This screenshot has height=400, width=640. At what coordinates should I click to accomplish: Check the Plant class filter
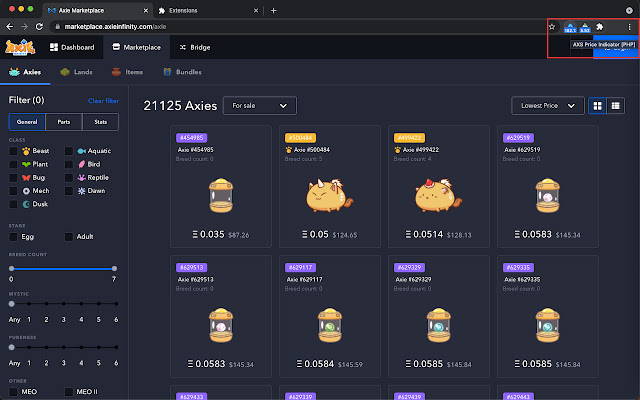click(13, 164)
